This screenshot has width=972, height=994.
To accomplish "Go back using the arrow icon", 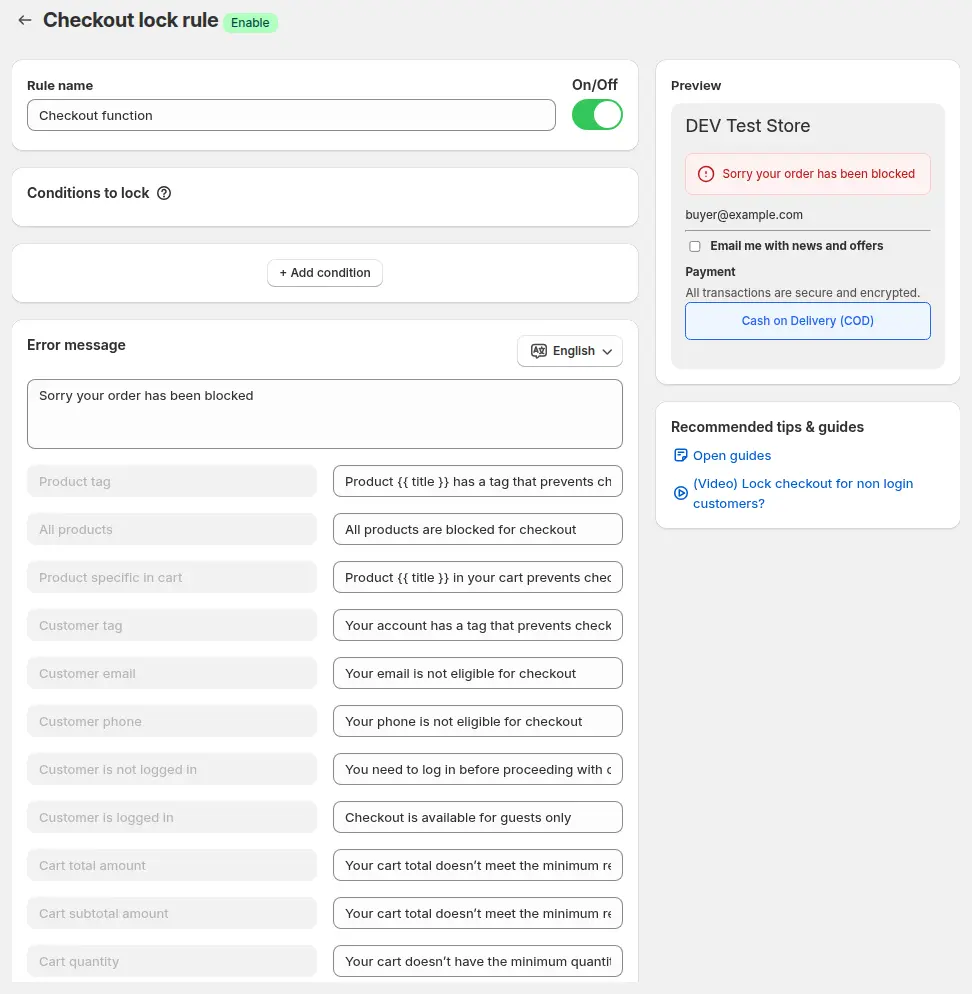I will pyautogui.click(x=25, y=20).
